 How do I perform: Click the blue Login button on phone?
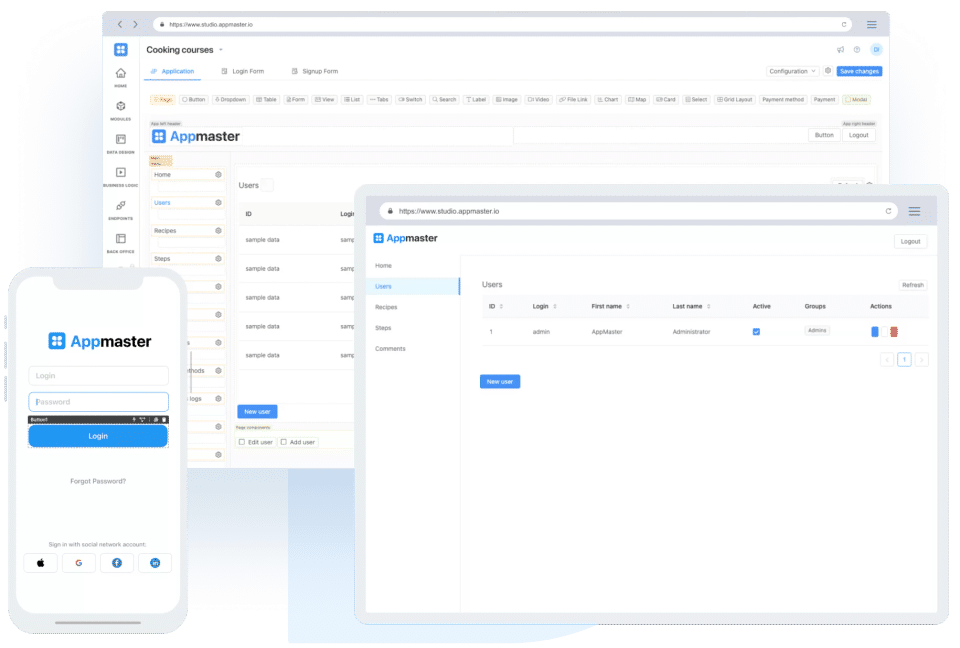[98, 436]
